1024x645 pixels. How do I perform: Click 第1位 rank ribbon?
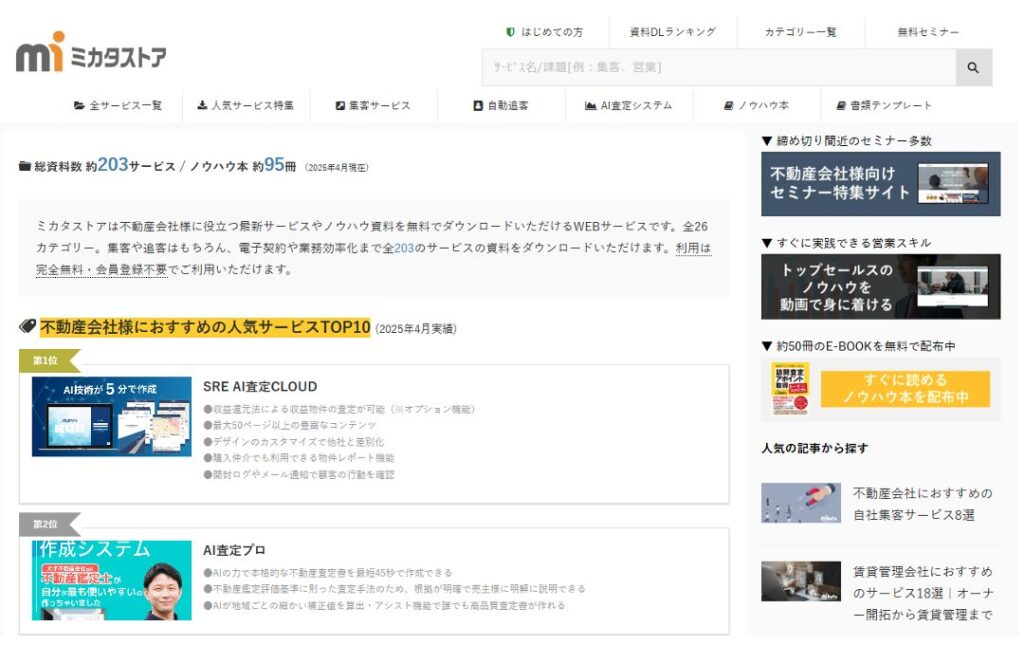49,360
